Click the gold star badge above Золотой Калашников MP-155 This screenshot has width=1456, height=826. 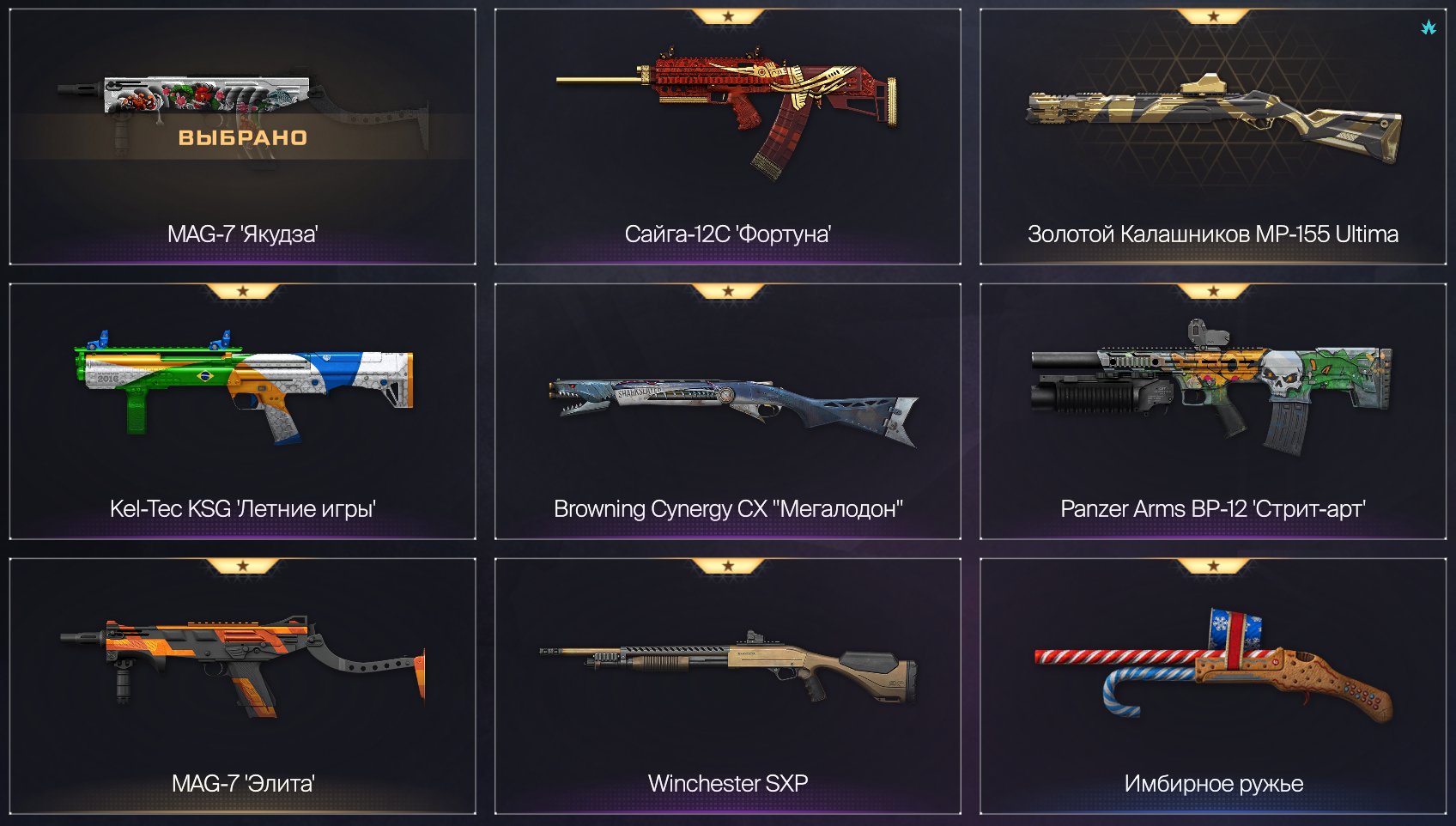coord(1213,16)
